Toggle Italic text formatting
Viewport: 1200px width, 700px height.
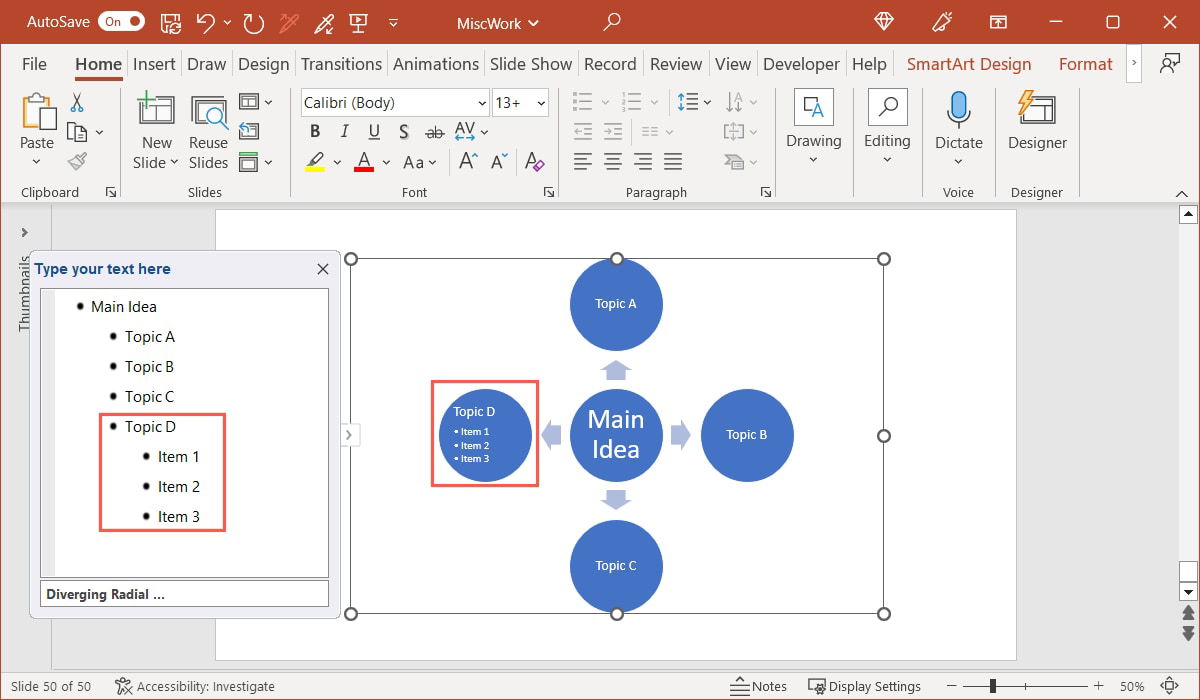pos(344,132)
